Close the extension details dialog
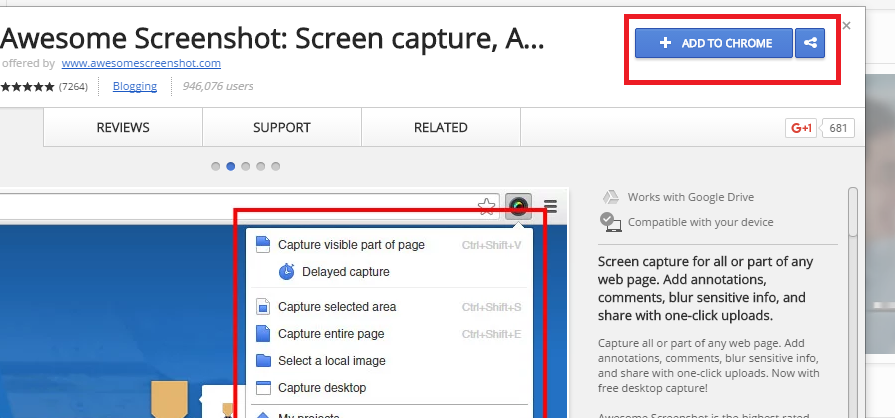 tap(846, 26)
